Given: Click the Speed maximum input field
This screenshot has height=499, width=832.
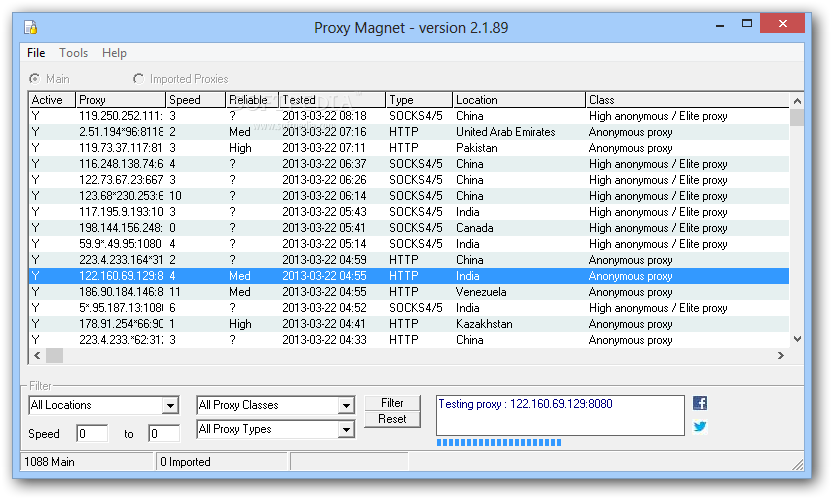Looking at the screenshot, I should pos(164,433).
